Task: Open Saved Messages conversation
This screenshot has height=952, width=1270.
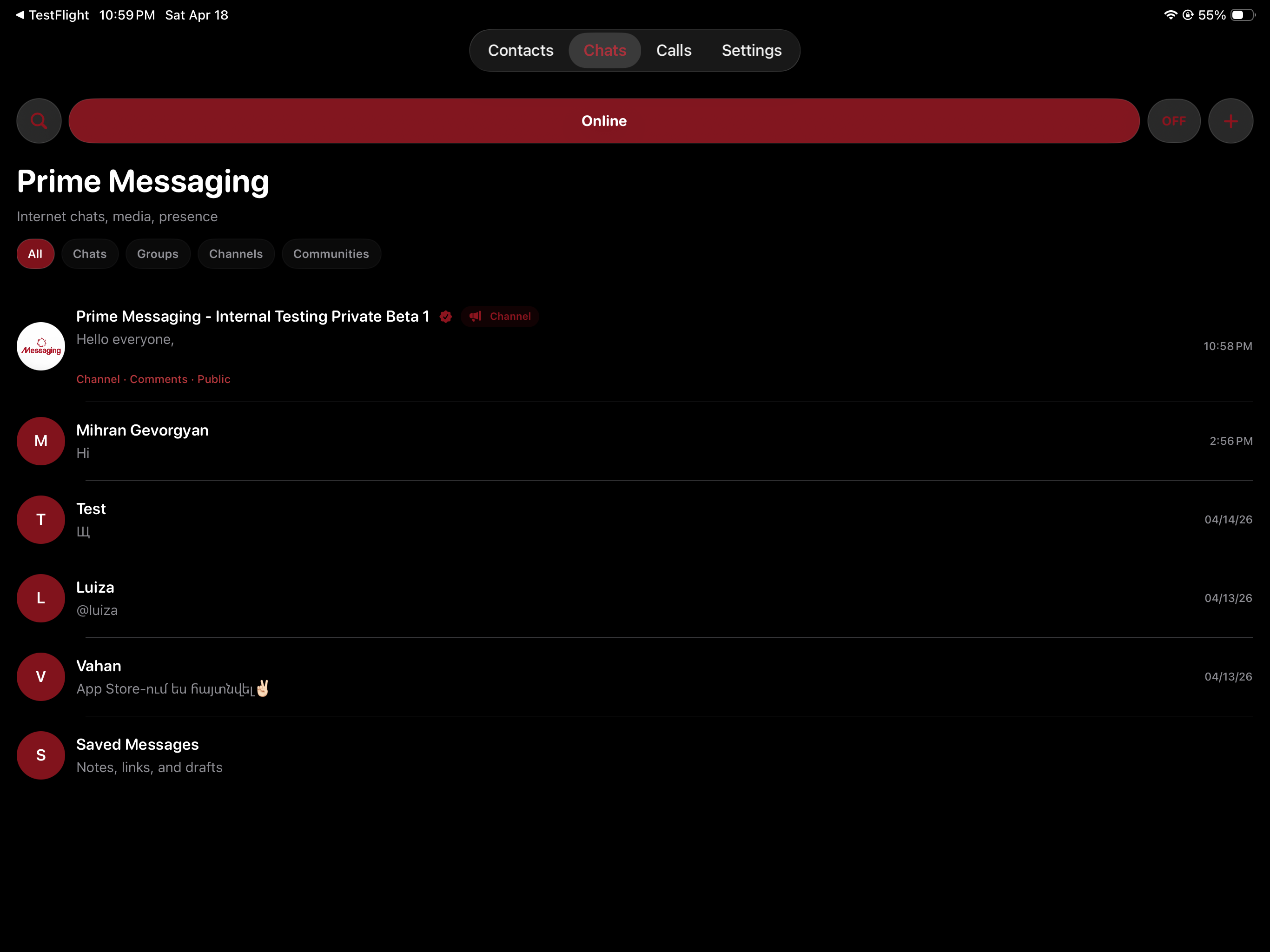Action: coord(635,756)
